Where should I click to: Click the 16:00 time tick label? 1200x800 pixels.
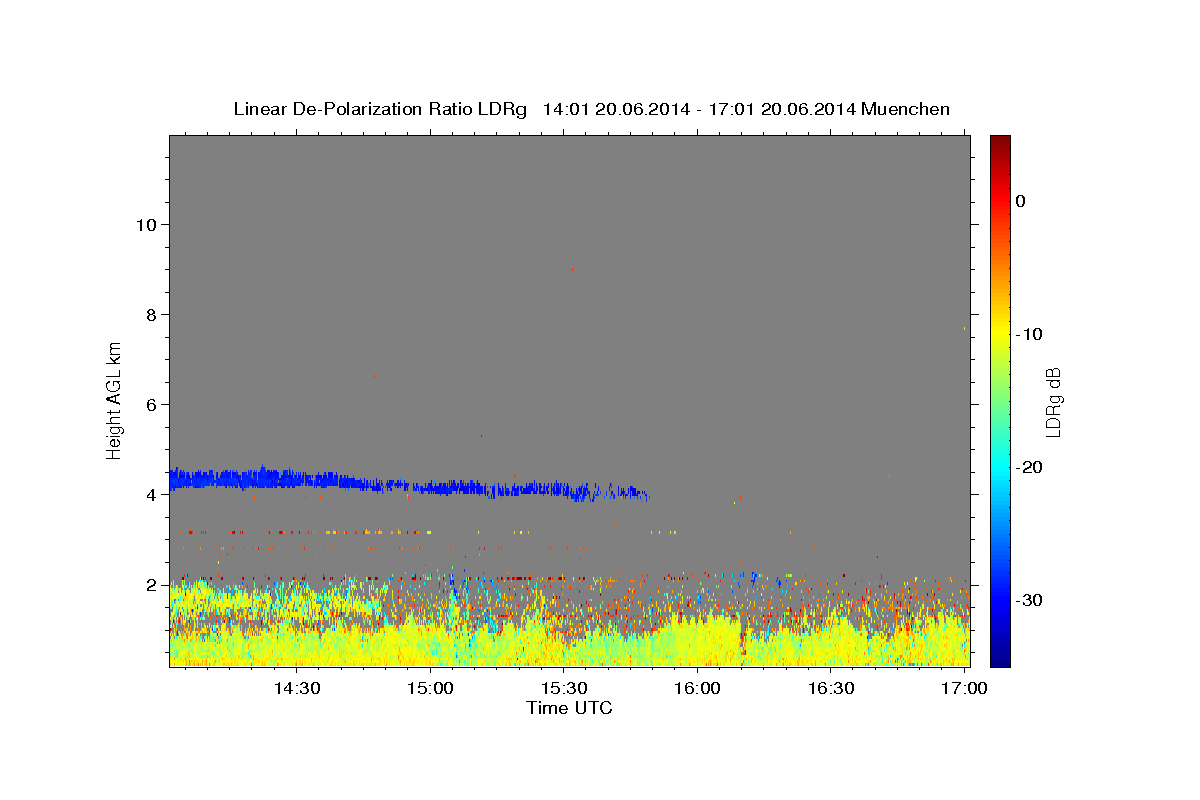pyautogui.click(x=697, y=688)
